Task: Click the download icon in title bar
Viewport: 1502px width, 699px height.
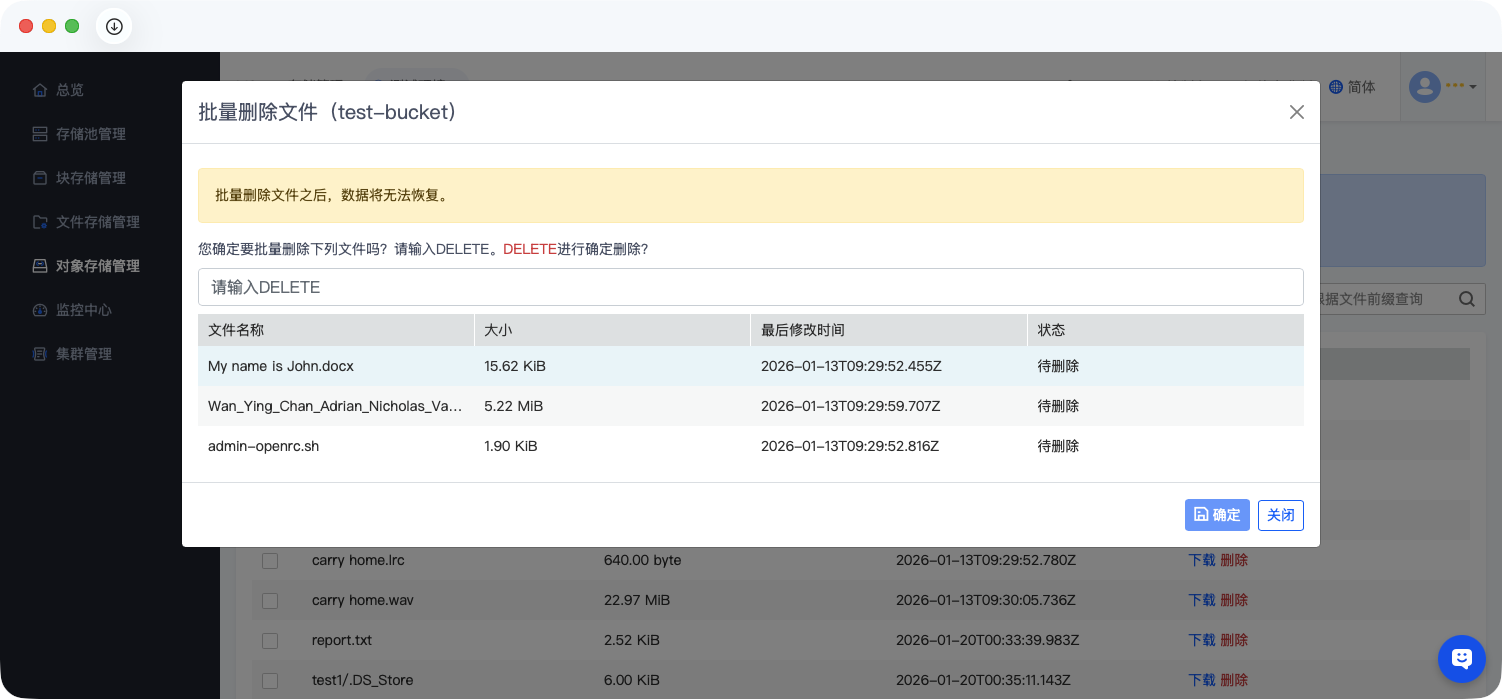Action: pos(114,27)
